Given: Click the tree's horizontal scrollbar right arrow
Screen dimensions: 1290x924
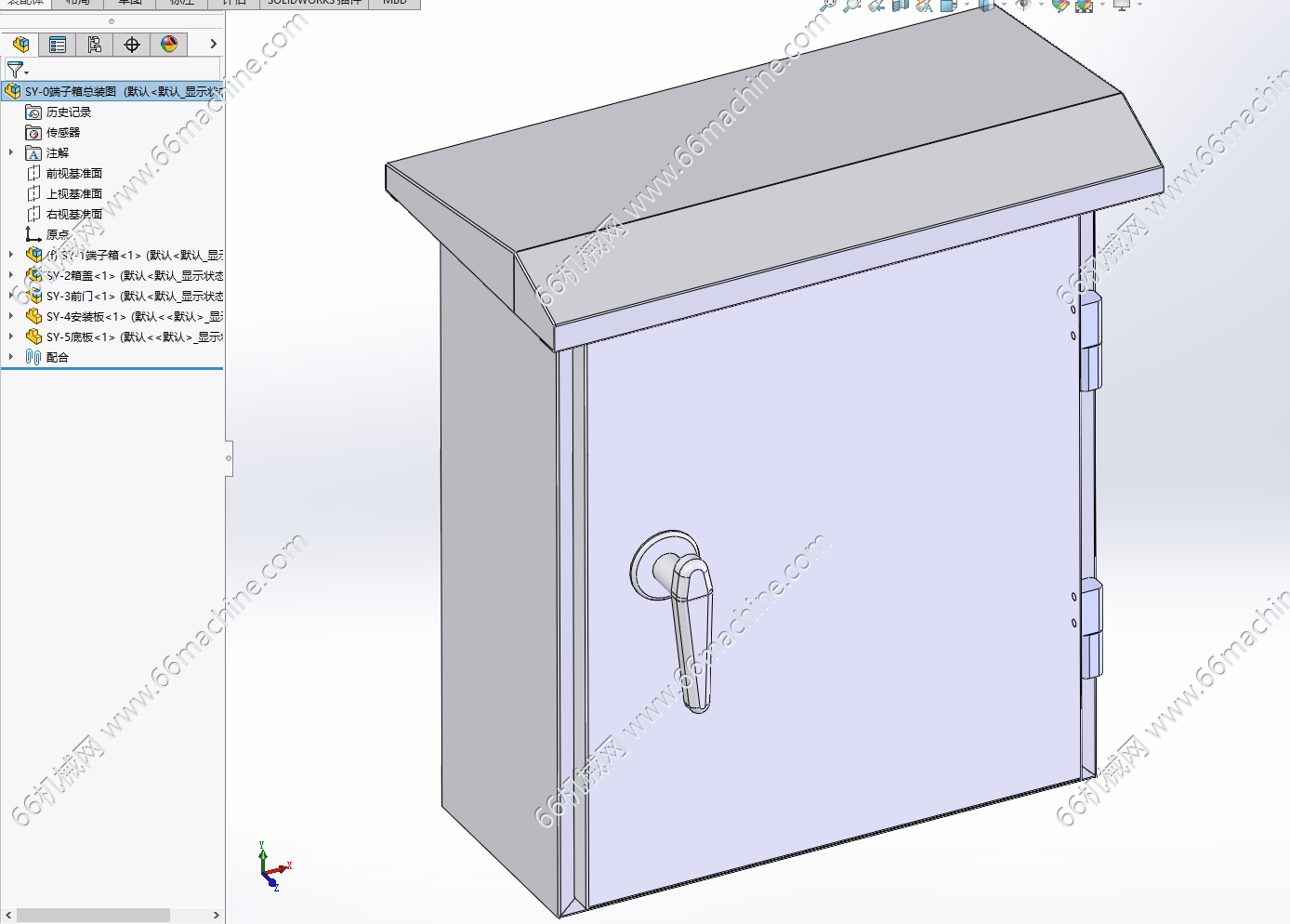Looking at the screenshot, I should (x=216, y=916).
